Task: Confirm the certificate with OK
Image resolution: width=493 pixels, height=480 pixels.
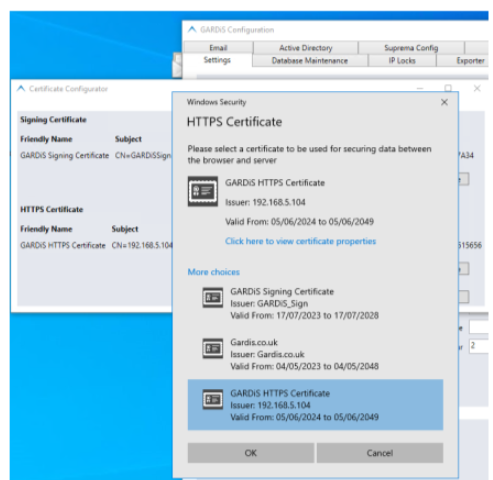Action: [251, 453]
